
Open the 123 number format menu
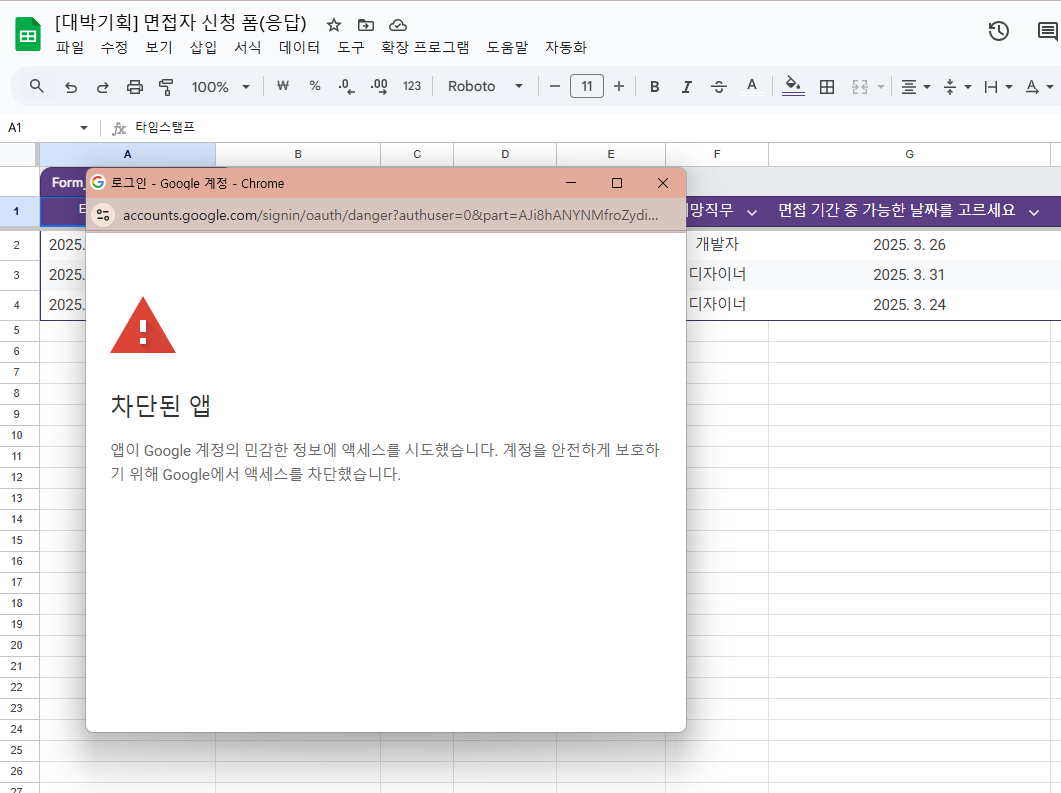(411, 86)
